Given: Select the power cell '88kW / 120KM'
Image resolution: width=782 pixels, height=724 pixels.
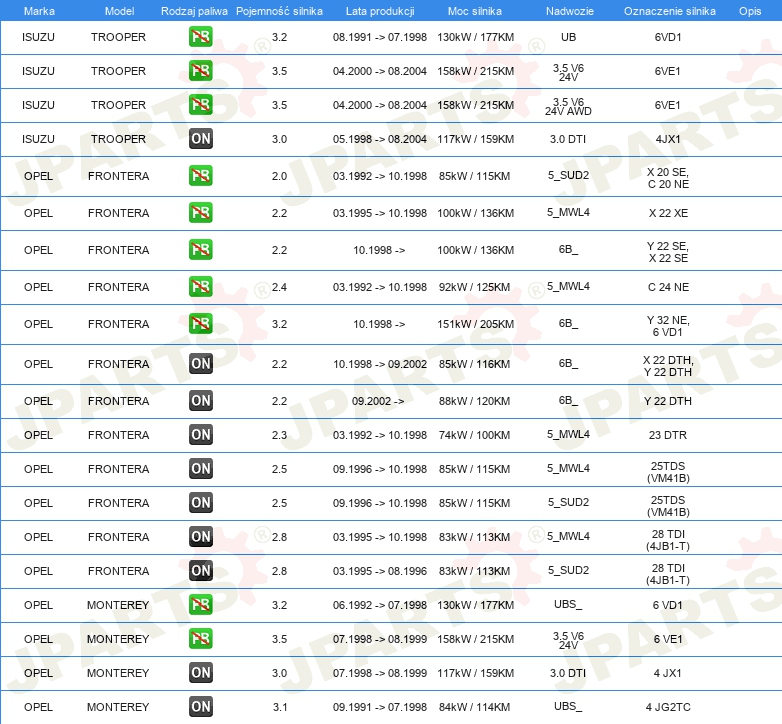Looking at the screenshot, I should click(475, 401).
